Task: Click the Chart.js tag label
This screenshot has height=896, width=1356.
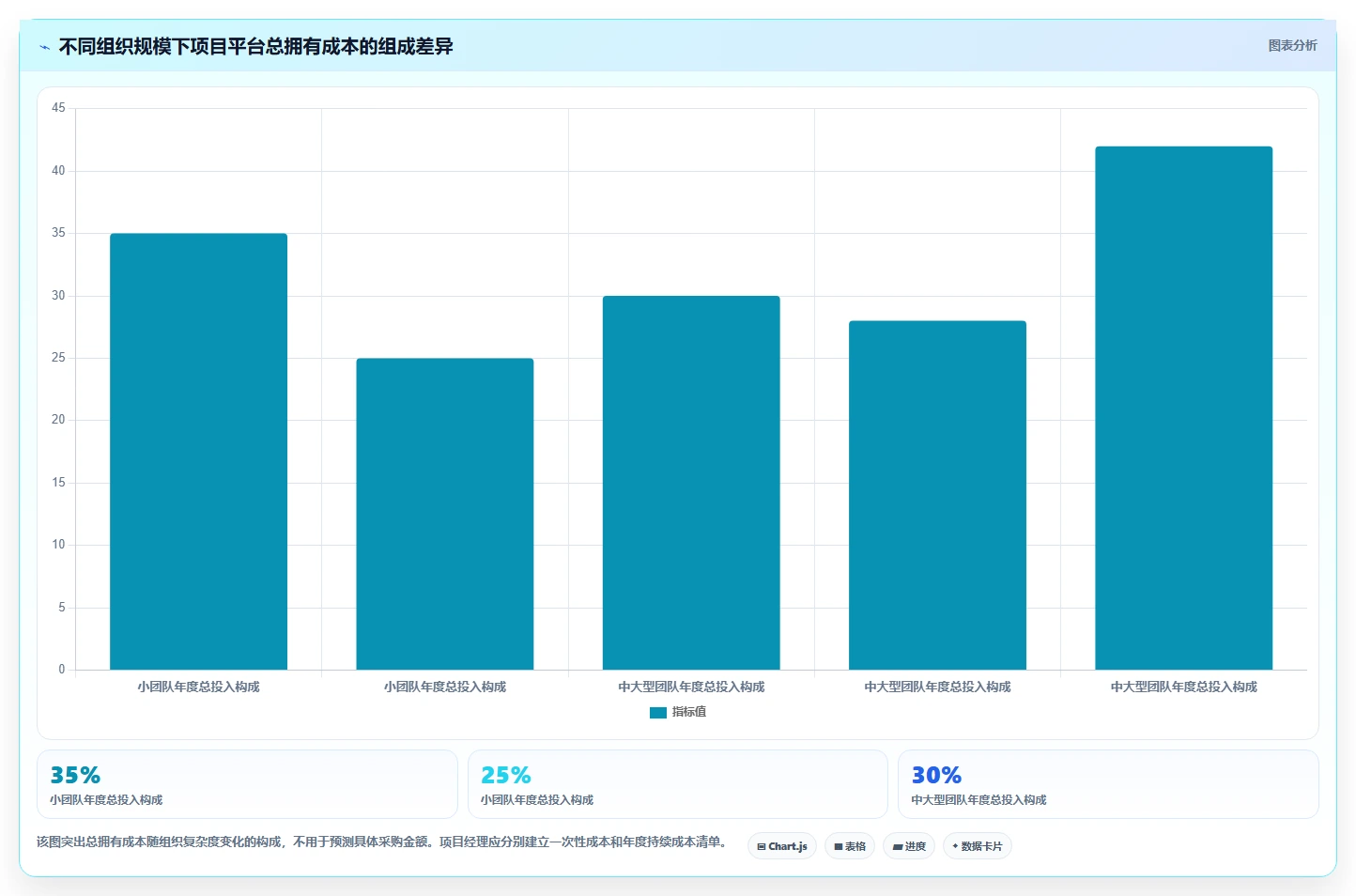Action: click(x=788, y=846)
